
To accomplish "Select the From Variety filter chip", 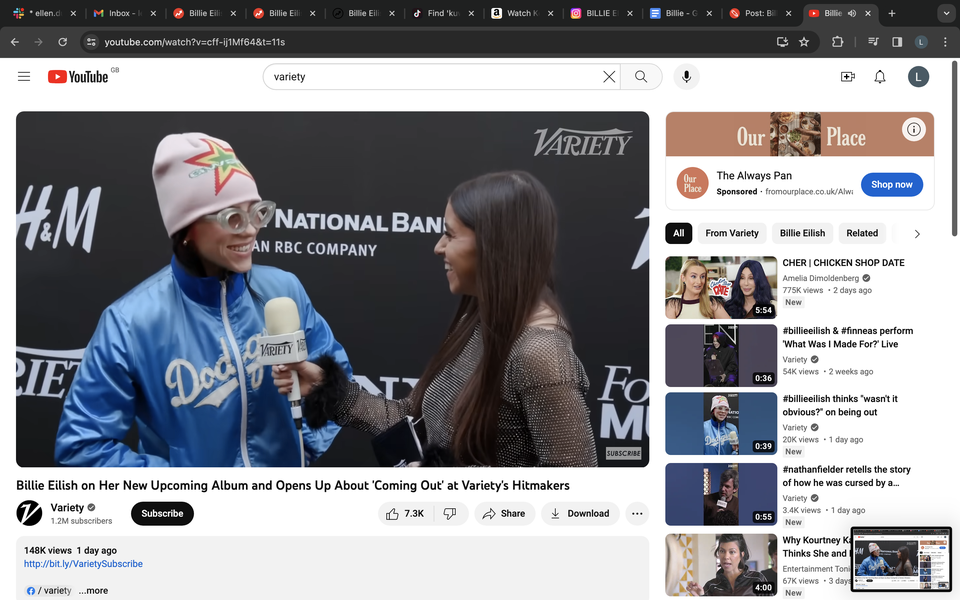I will (732, 233).
